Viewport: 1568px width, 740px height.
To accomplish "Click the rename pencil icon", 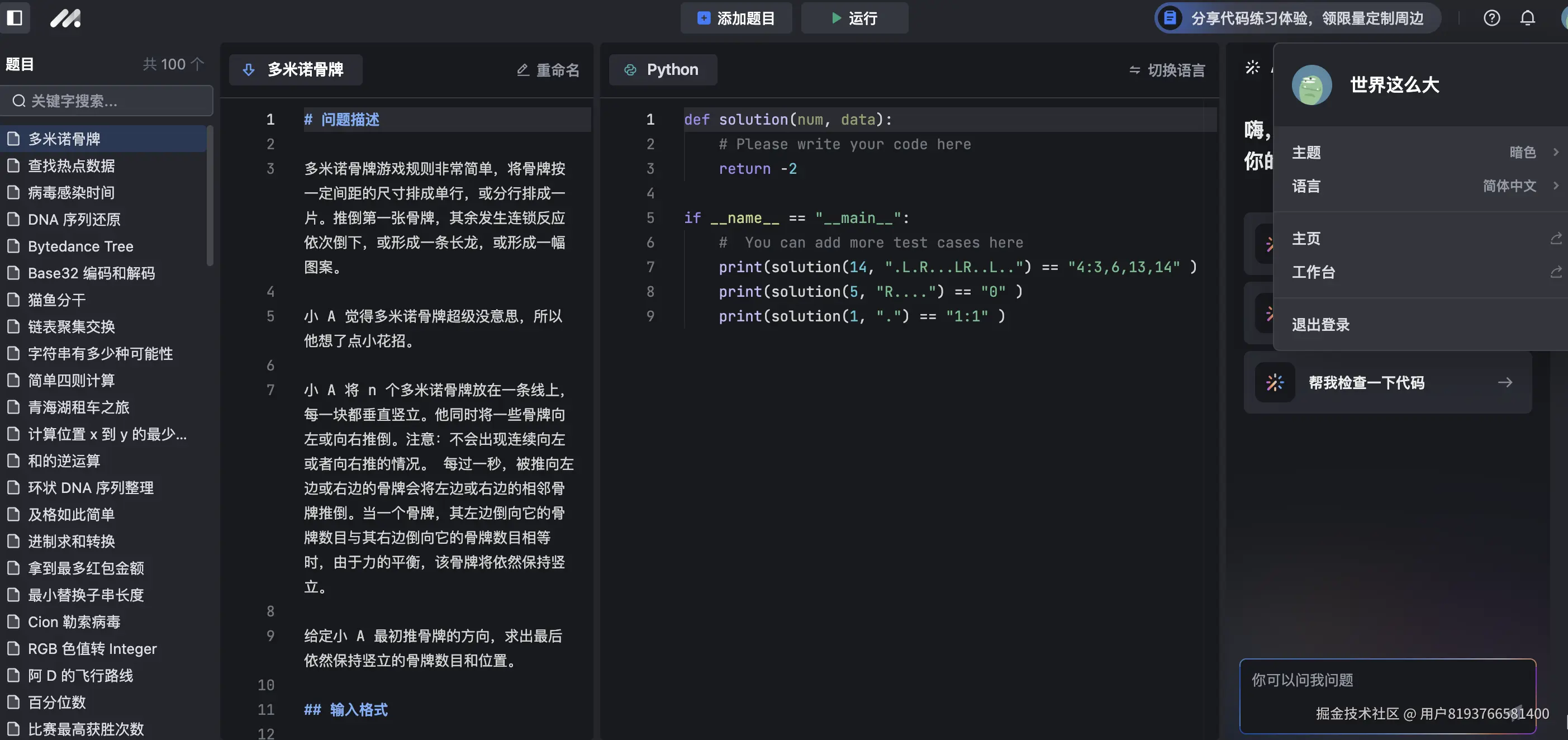I will 522,69.
